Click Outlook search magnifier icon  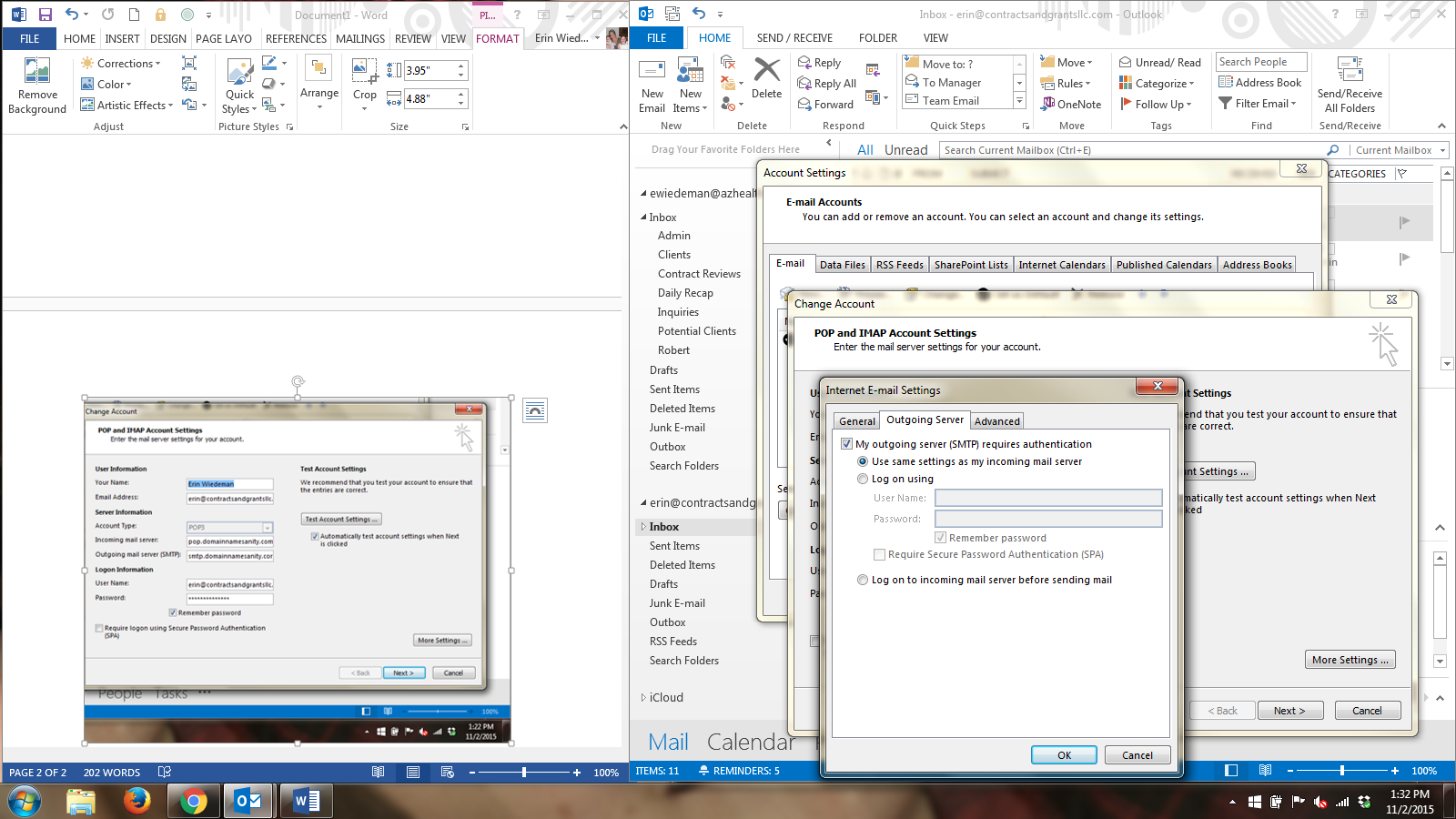(x=1333, y=150)
